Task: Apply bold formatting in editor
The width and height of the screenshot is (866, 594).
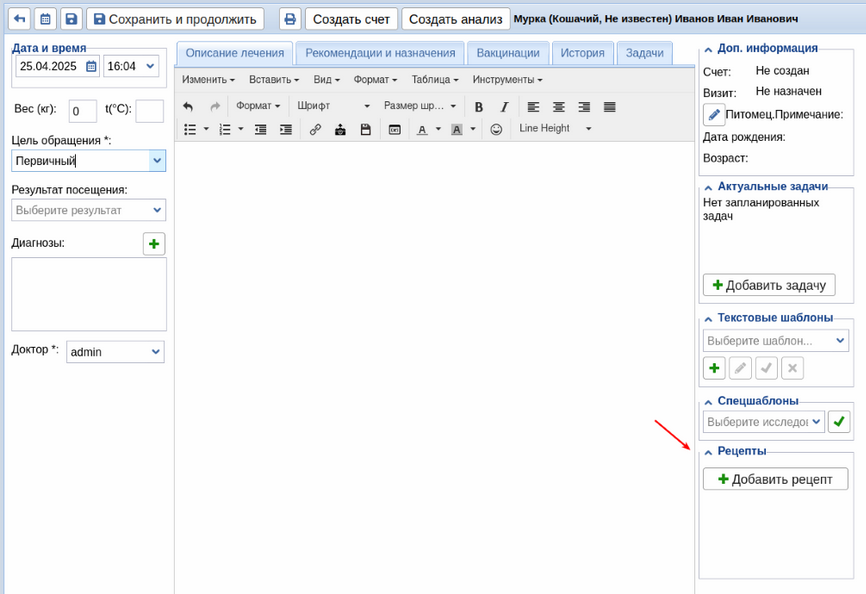Action: 479,106
